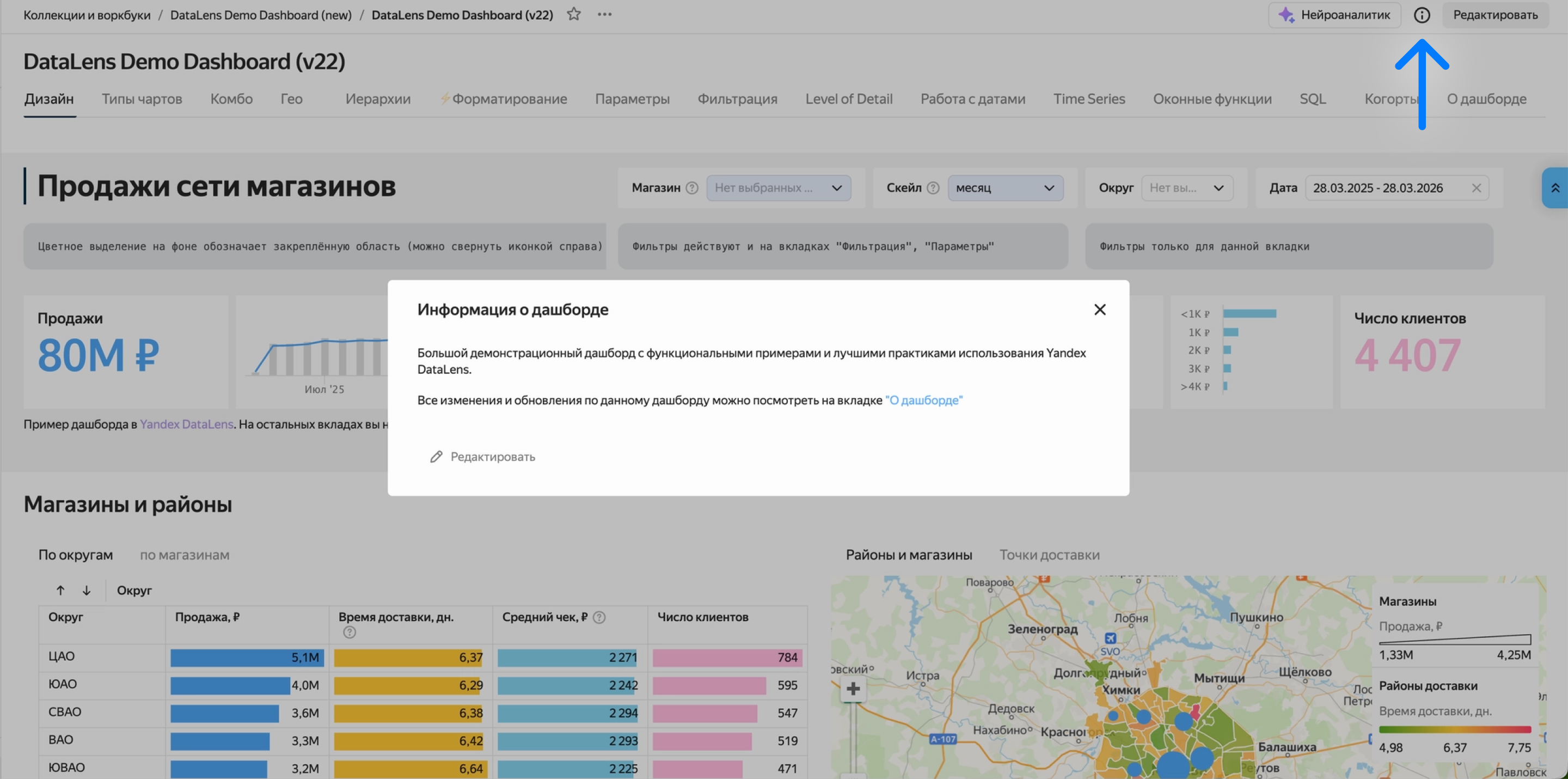This screenshot has width=1568, height=779.
Task: Select the ВАО row in the table
Action: [423, 741]
